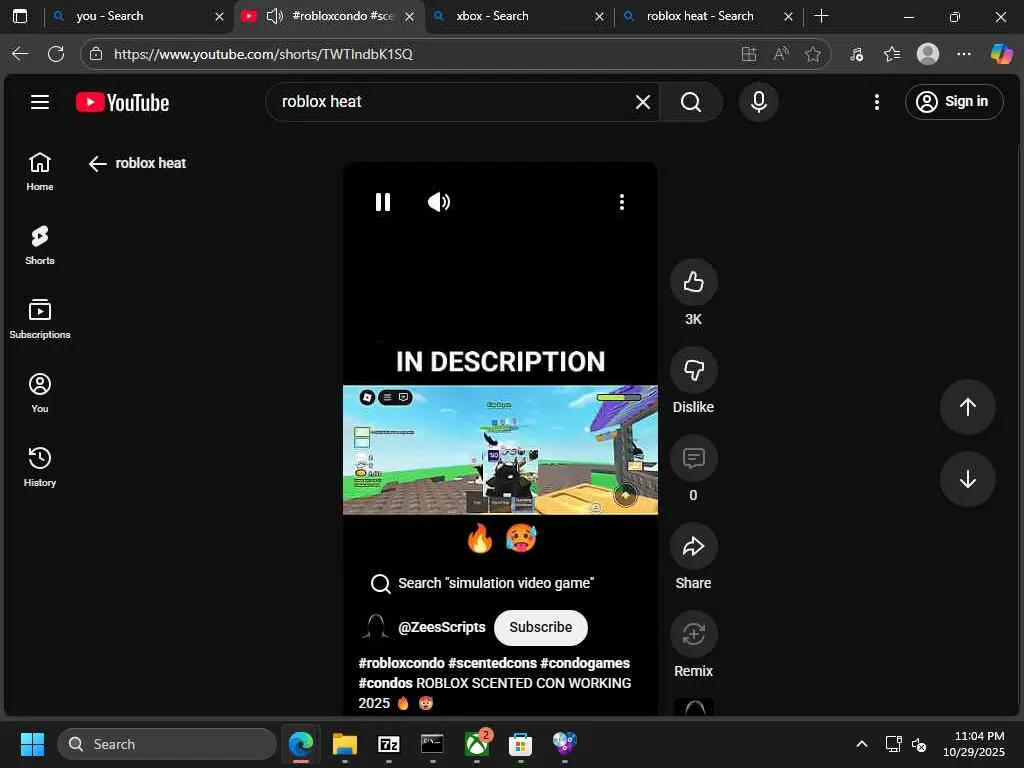1024x768 pixels.
Task: Open History in the sidebar
Action: (40, 466)
